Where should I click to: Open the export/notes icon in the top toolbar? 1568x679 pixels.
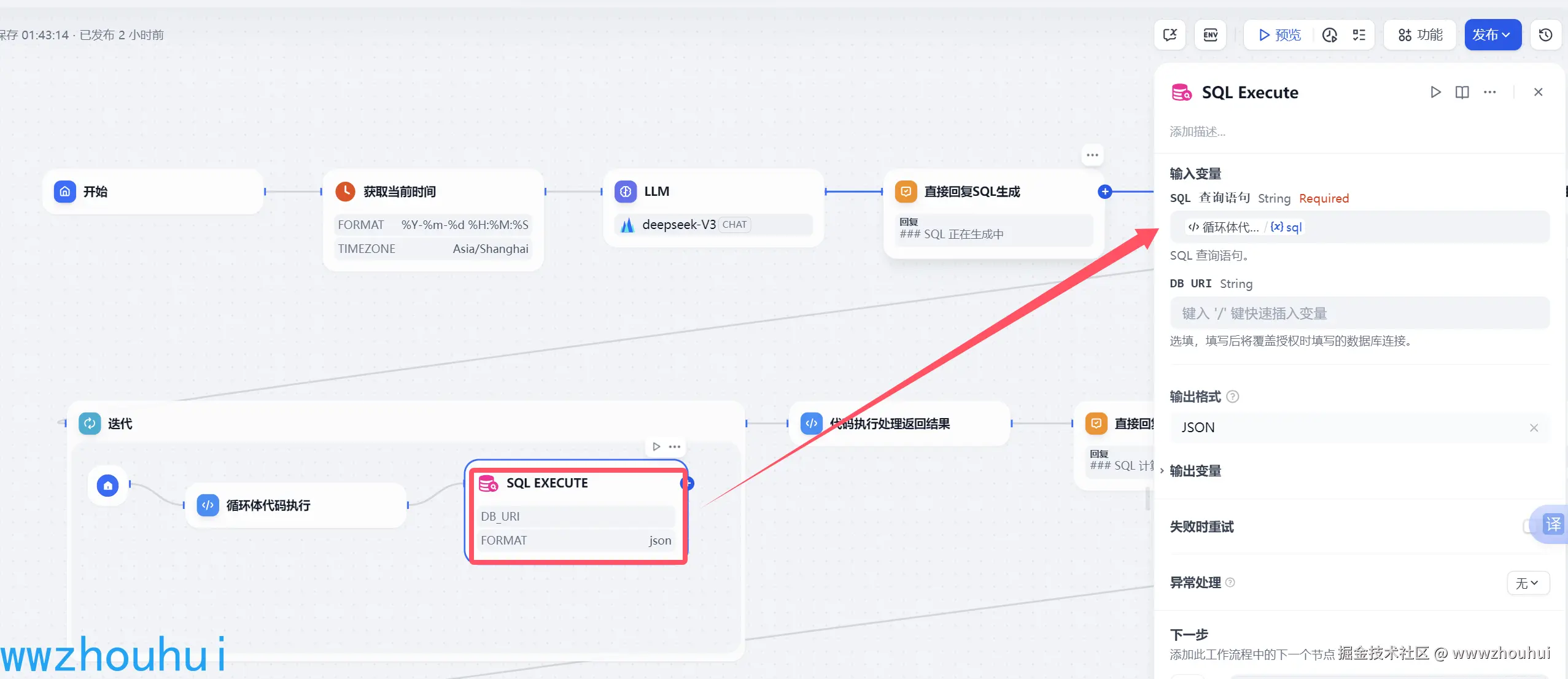1170,35
